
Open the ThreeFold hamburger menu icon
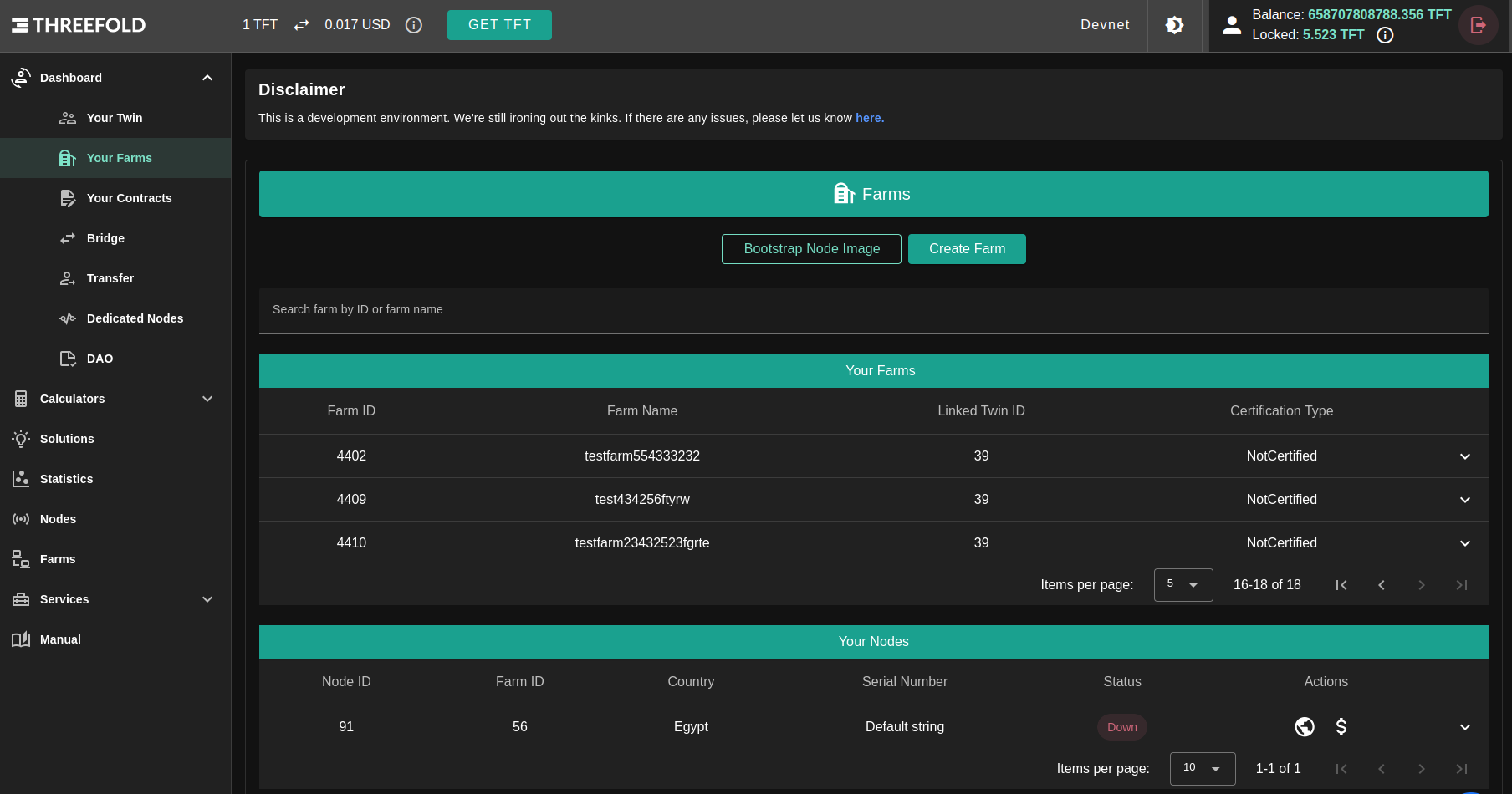(x=20, y=25)
